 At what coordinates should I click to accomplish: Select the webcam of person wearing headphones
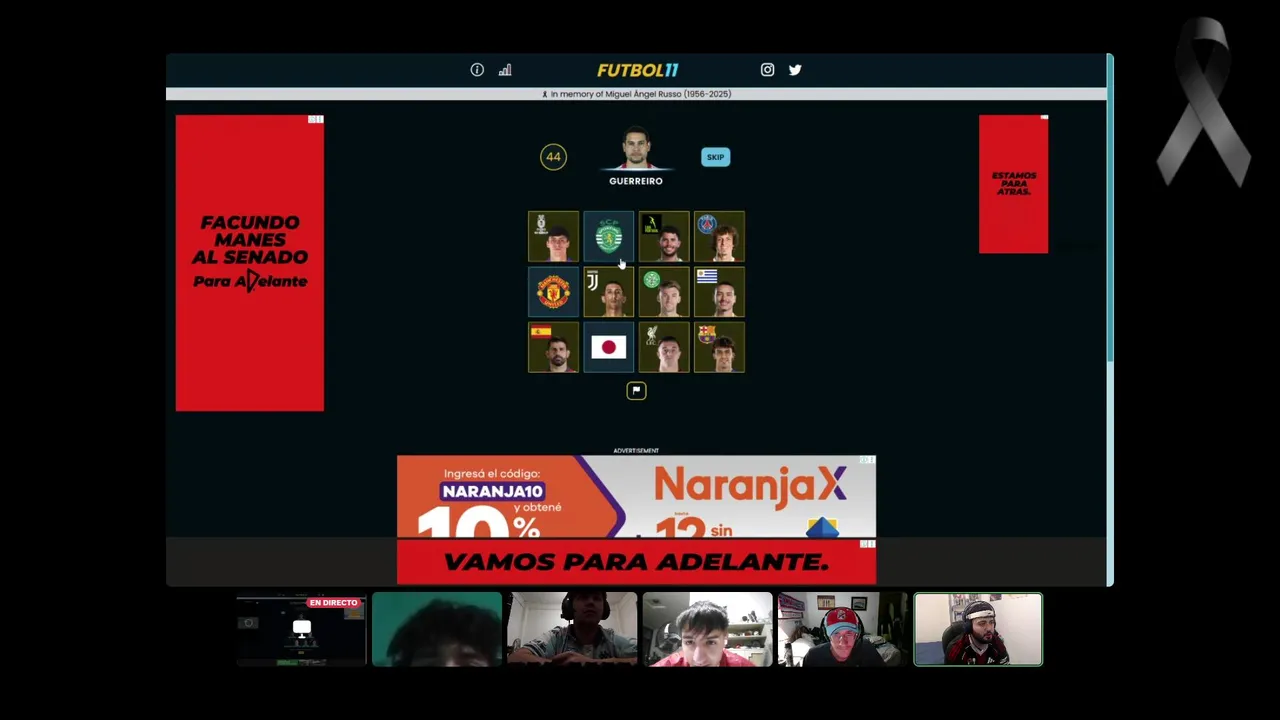[x=572, y=630]
